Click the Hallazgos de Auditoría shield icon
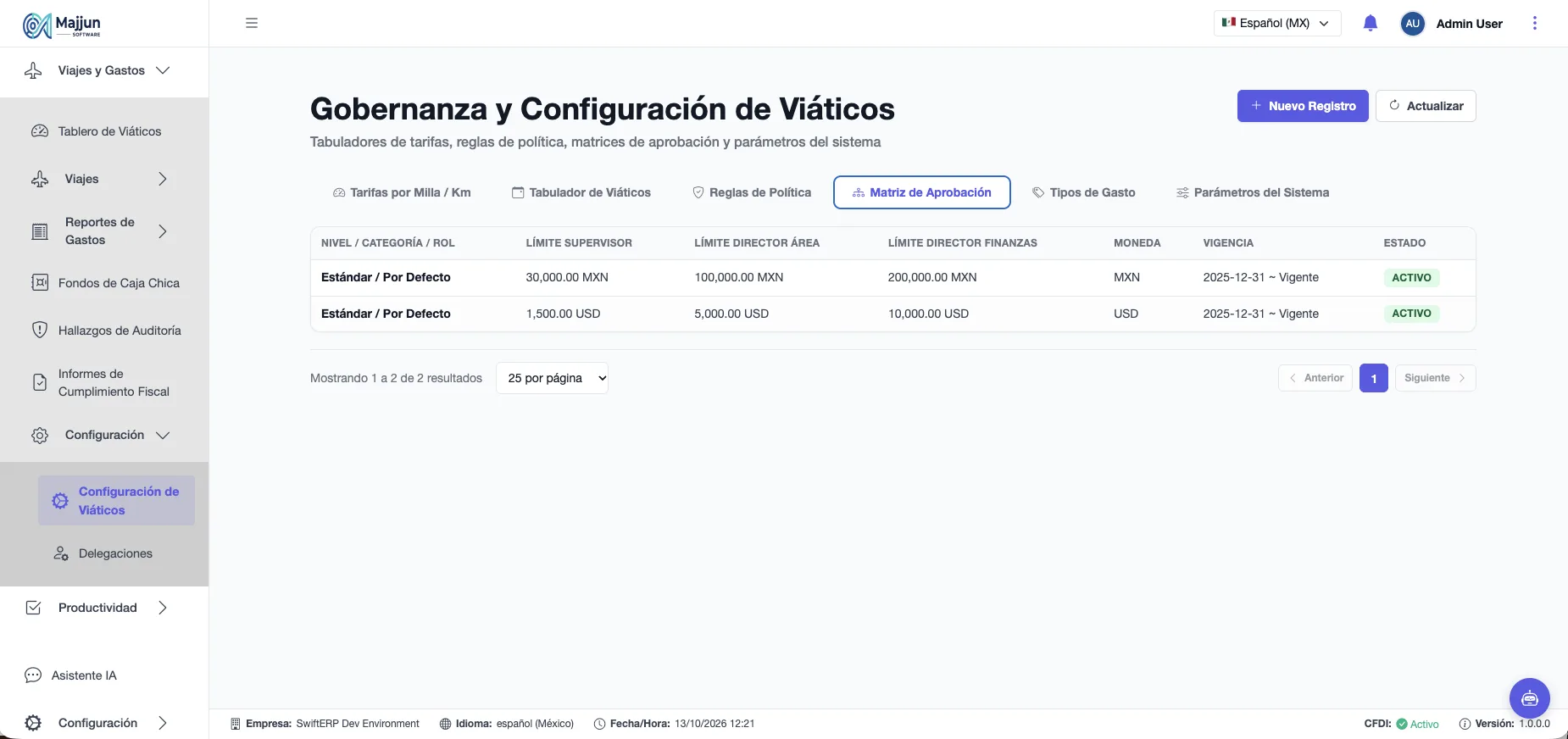The width and height of the screenshot is (1568, 739). click(40, 330)
